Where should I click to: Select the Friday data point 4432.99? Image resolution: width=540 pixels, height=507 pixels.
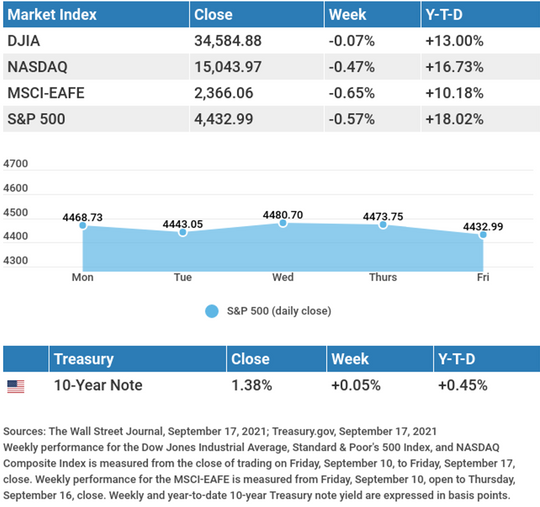(483, 235)
